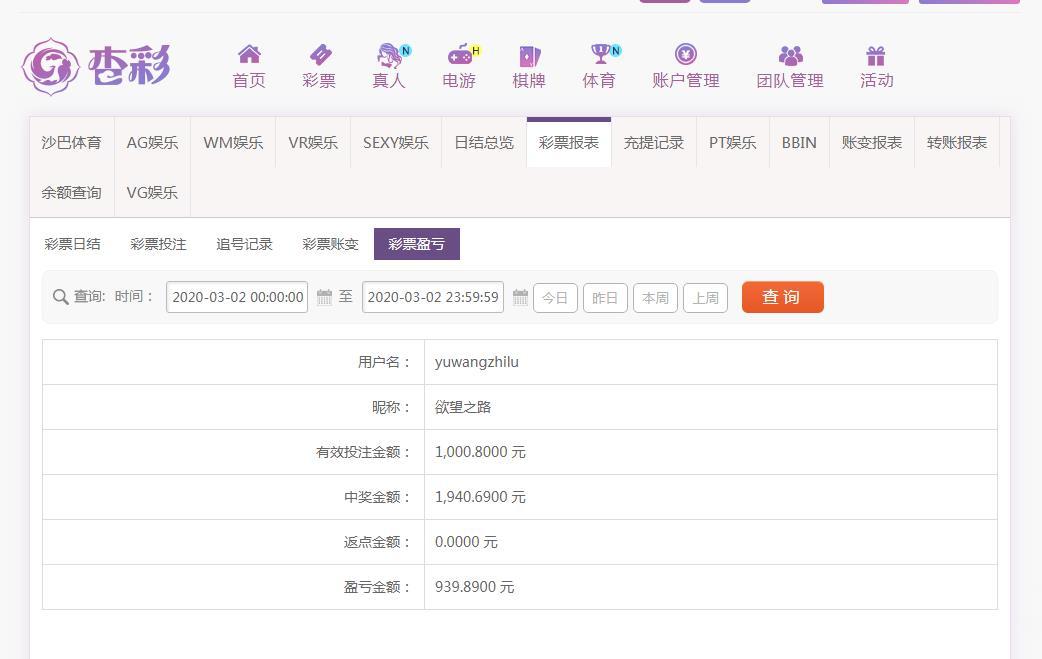Viewport: 1042px width, 659px height.
Task: Open the game controller icon 电游
Action: tap(459, 55)
